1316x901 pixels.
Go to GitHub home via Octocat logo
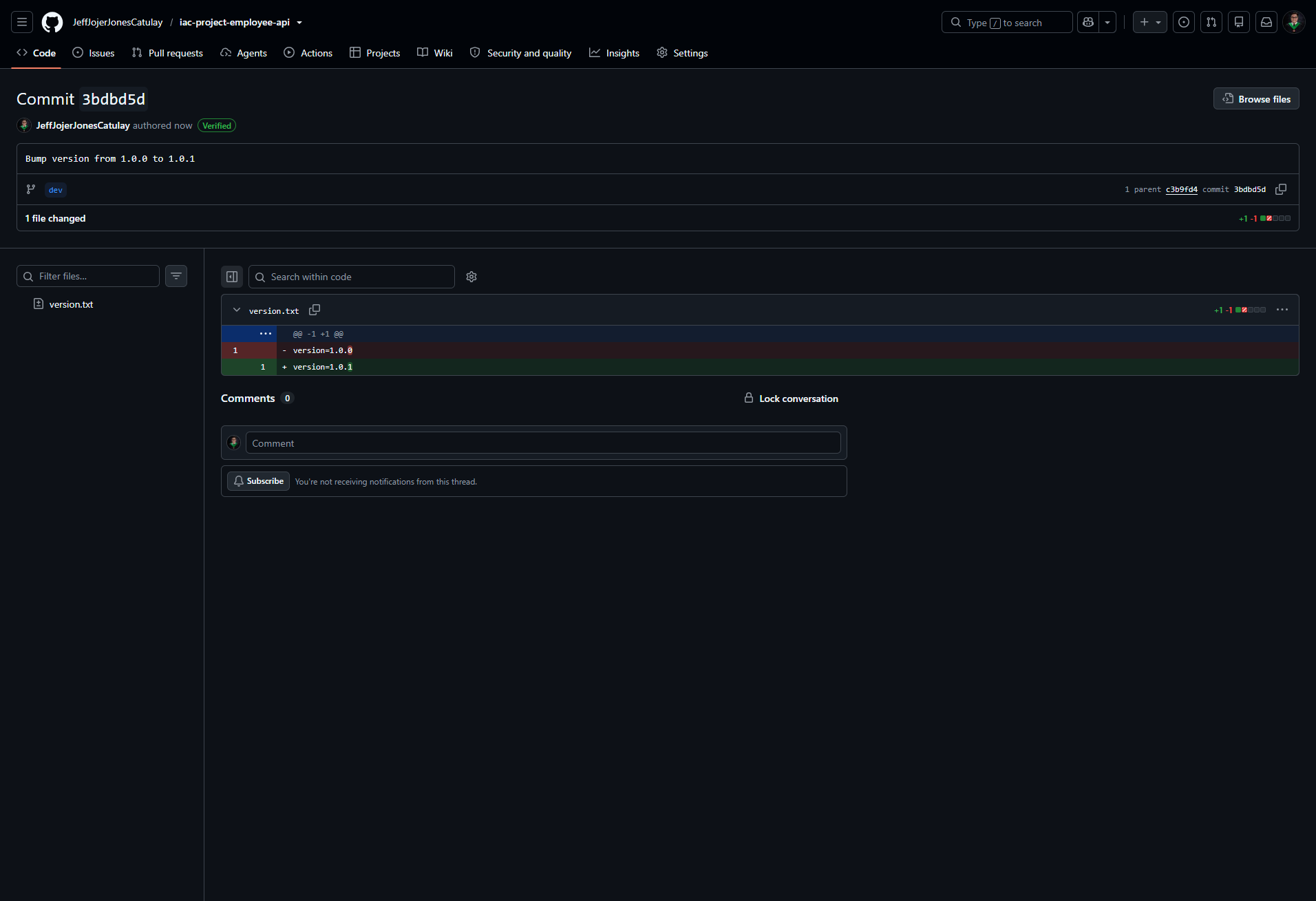[x=52, y=22]
